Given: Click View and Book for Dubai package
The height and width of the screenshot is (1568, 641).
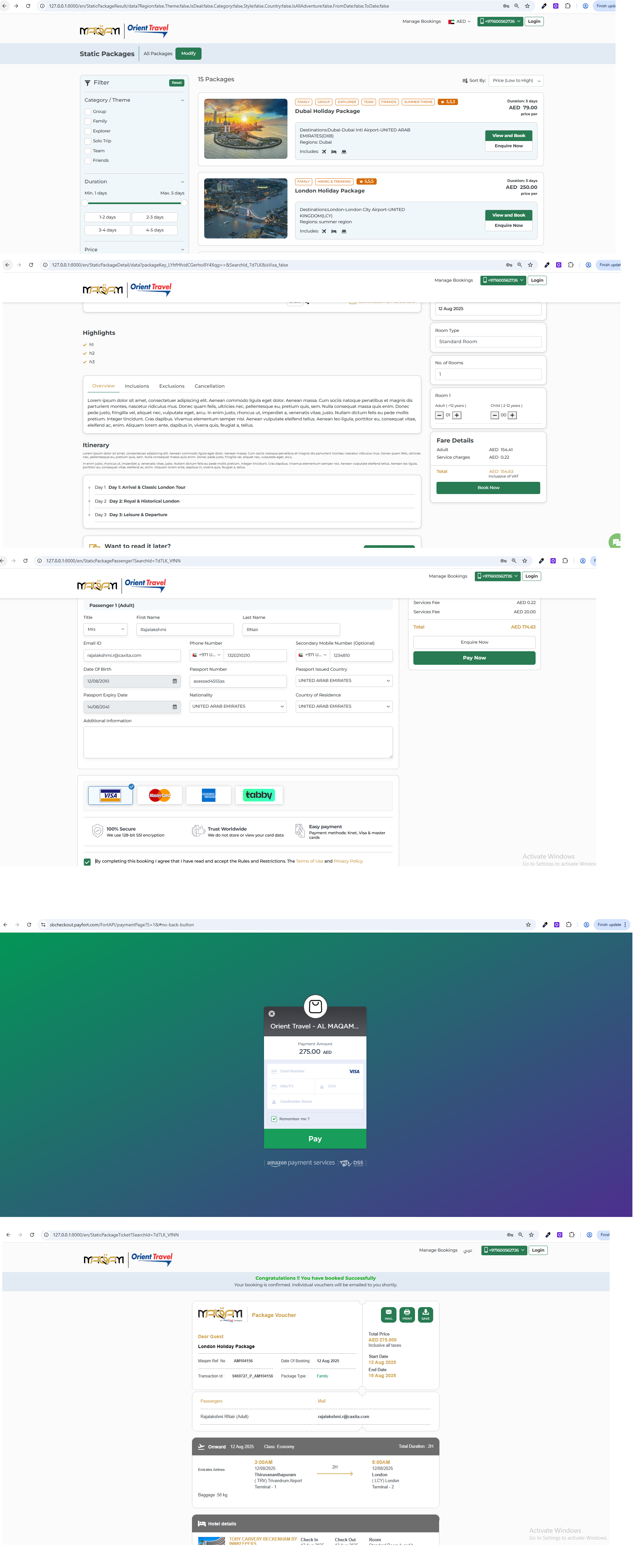Looking at the screenshot, I should pos(508,135).
